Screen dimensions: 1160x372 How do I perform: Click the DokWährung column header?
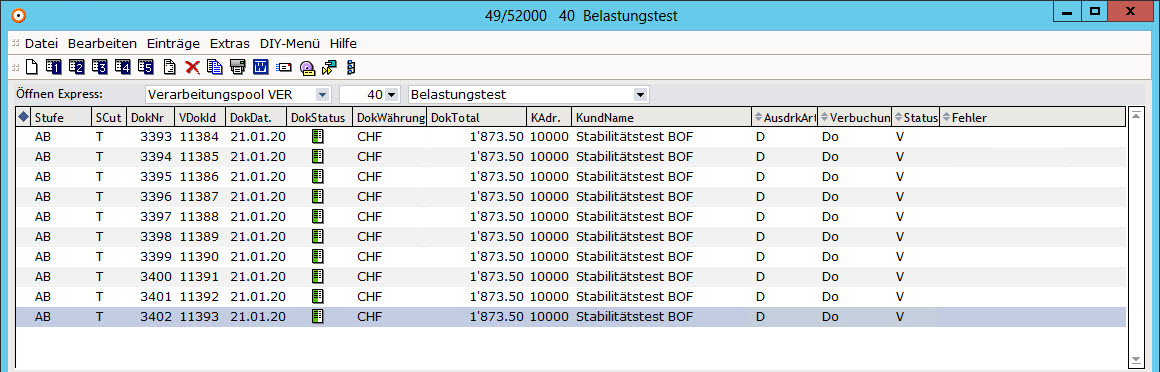(x=389, y=117)
